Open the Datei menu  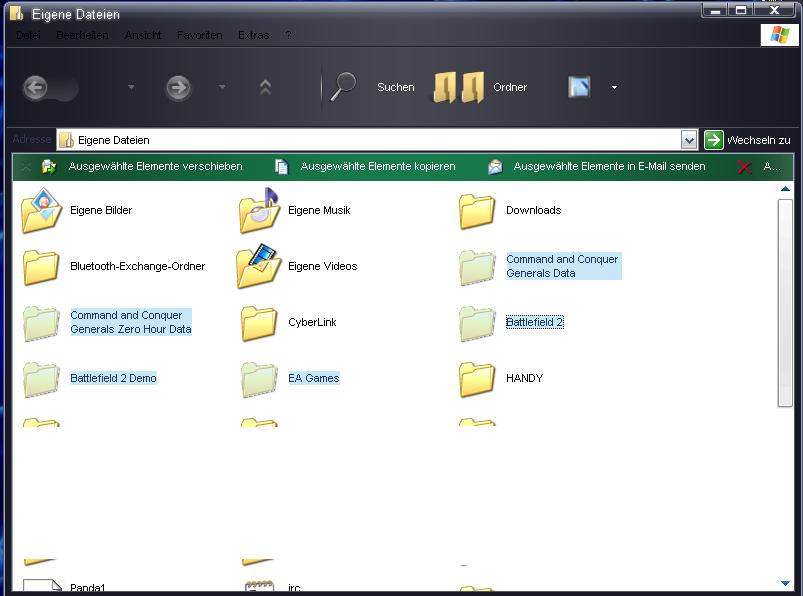(28, 35)
